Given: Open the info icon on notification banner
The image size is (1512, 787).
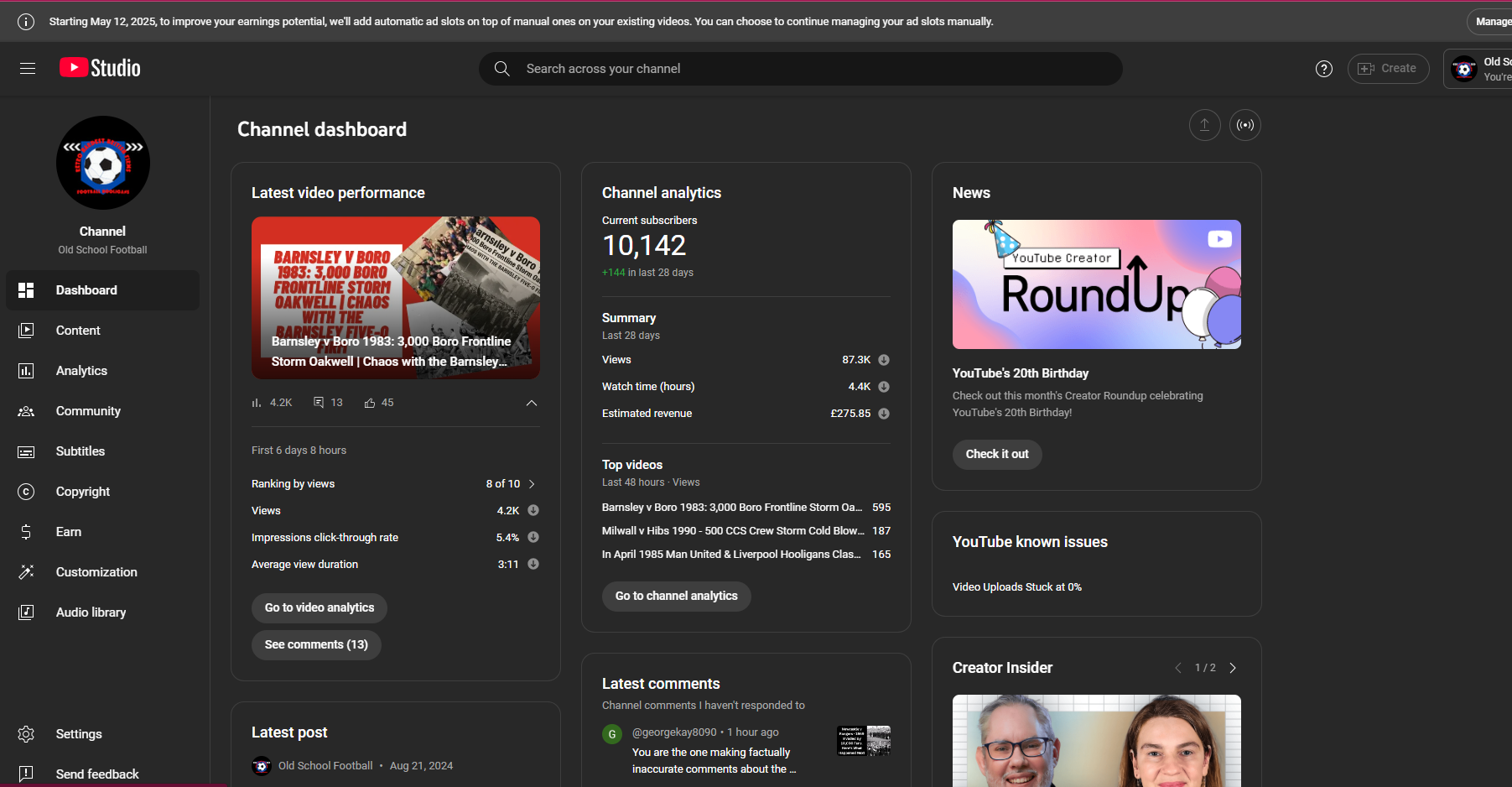Looking at the screenshot, I should tap(26, 22).
